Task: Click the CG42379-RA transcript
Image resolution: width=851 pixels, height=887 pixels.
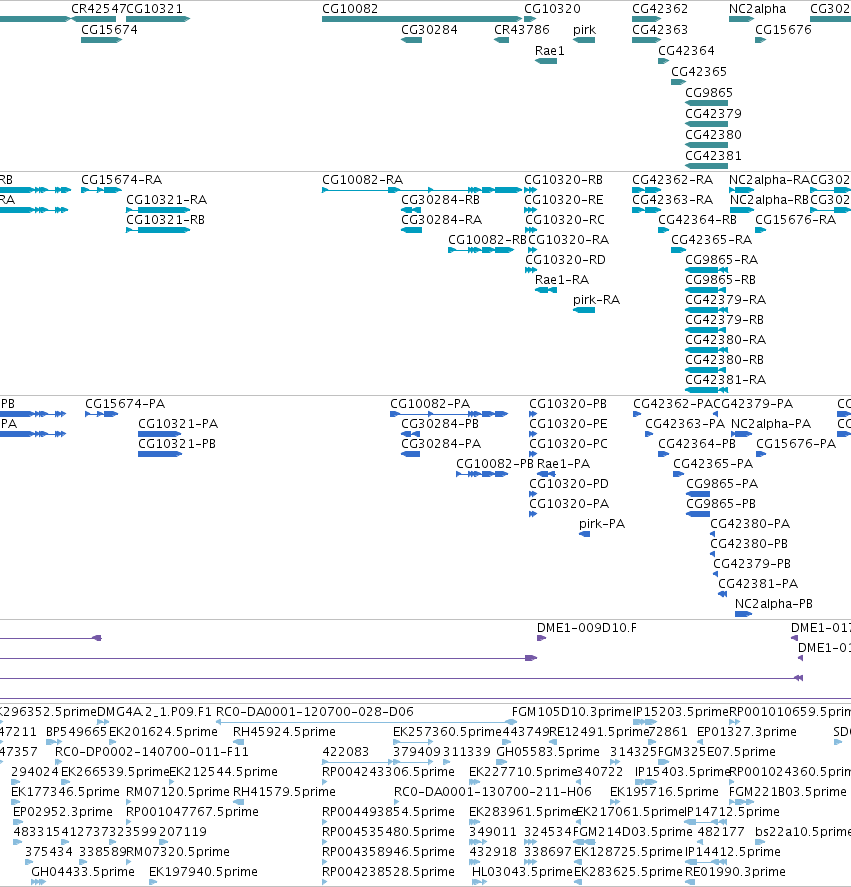Action: pyautogui.click(x=706, y=310)
